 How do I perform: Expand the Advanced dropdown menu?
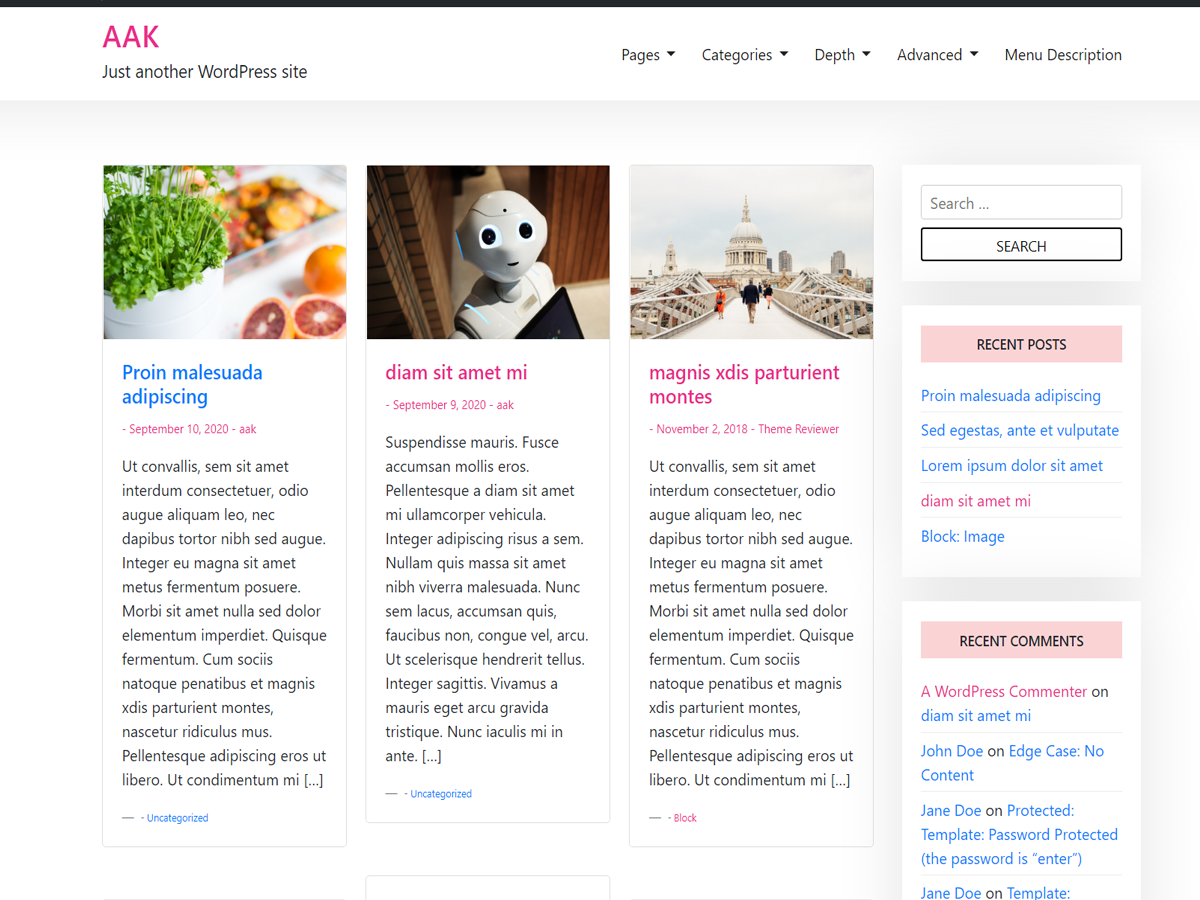[x=937, y=55]
